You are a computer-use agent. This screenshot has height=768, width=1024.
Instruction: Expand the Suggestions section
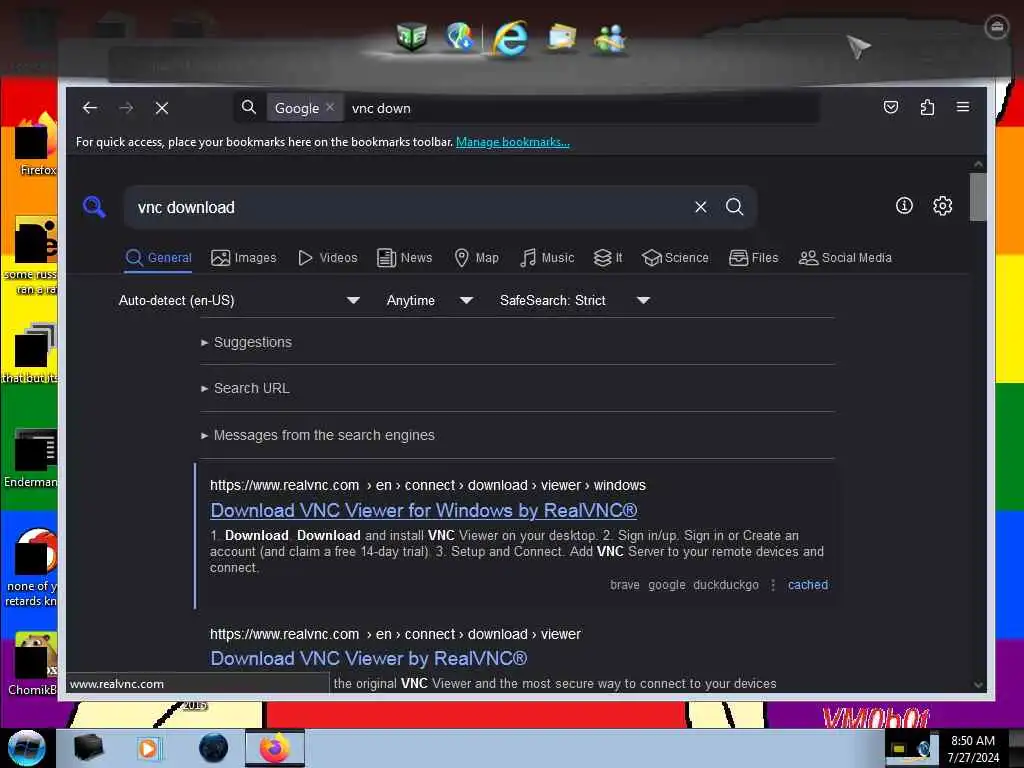pos(247,342)
